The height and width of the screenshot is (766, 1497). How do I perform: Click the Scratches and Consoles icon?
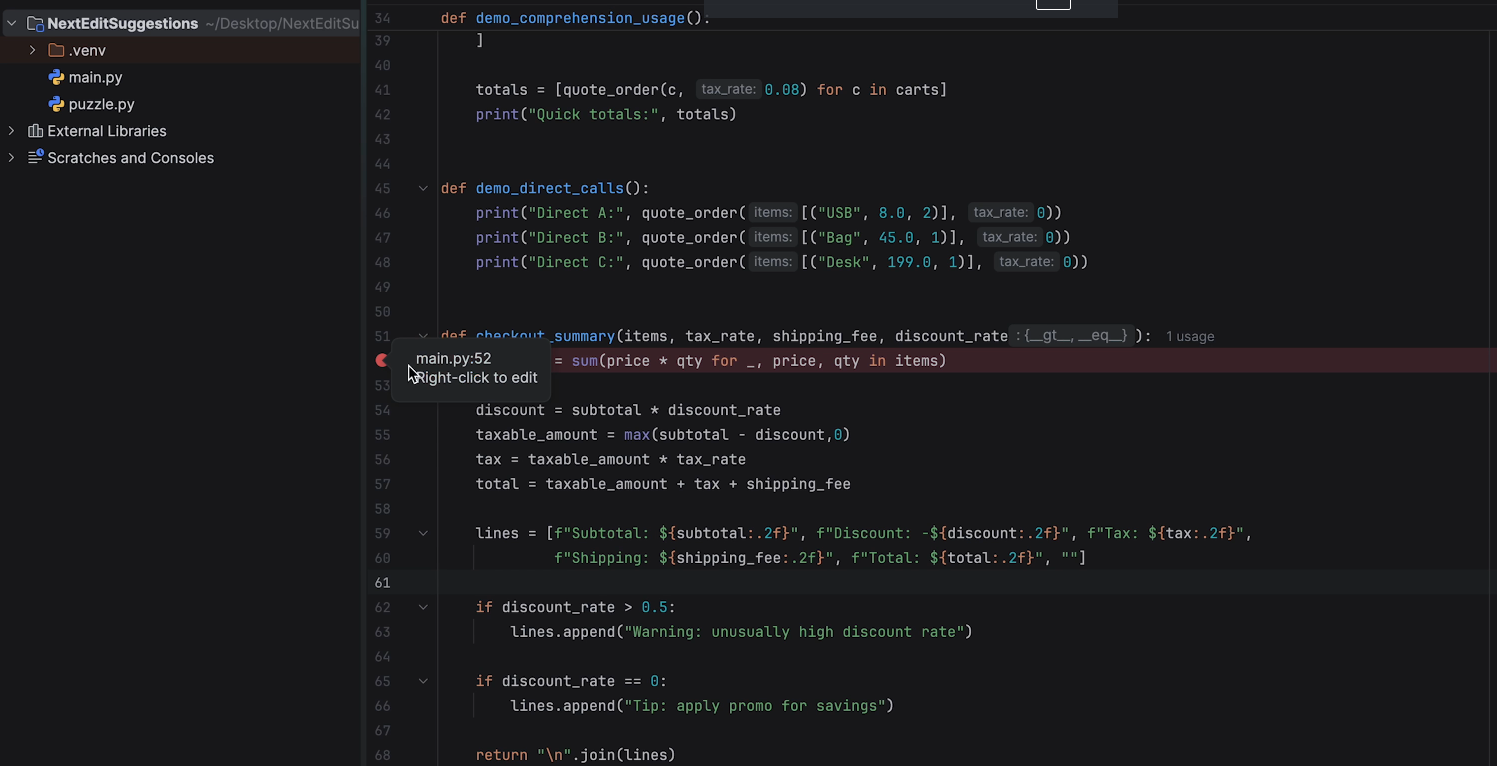point(35,158)
